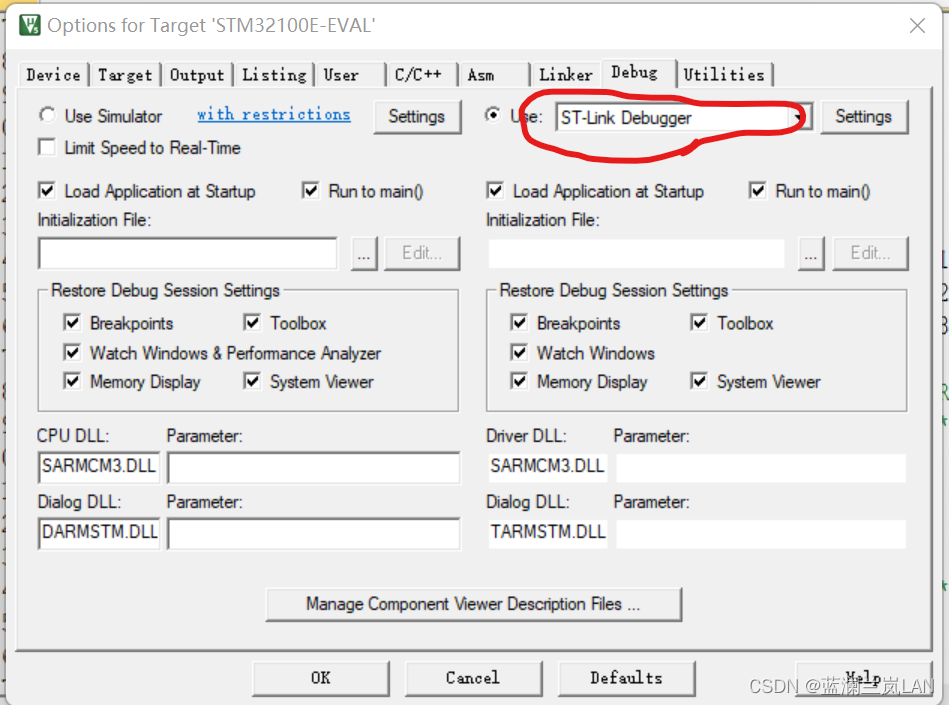Image resolution: width=949 pixels, height=705 pixels.
Task: Choose the hardware debugger 'Use:' radio button
Action: point(492,115)
